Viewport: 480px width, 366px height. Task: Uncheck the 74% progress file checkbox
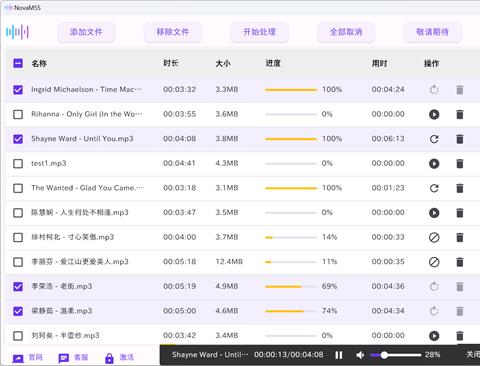point(18,311)
